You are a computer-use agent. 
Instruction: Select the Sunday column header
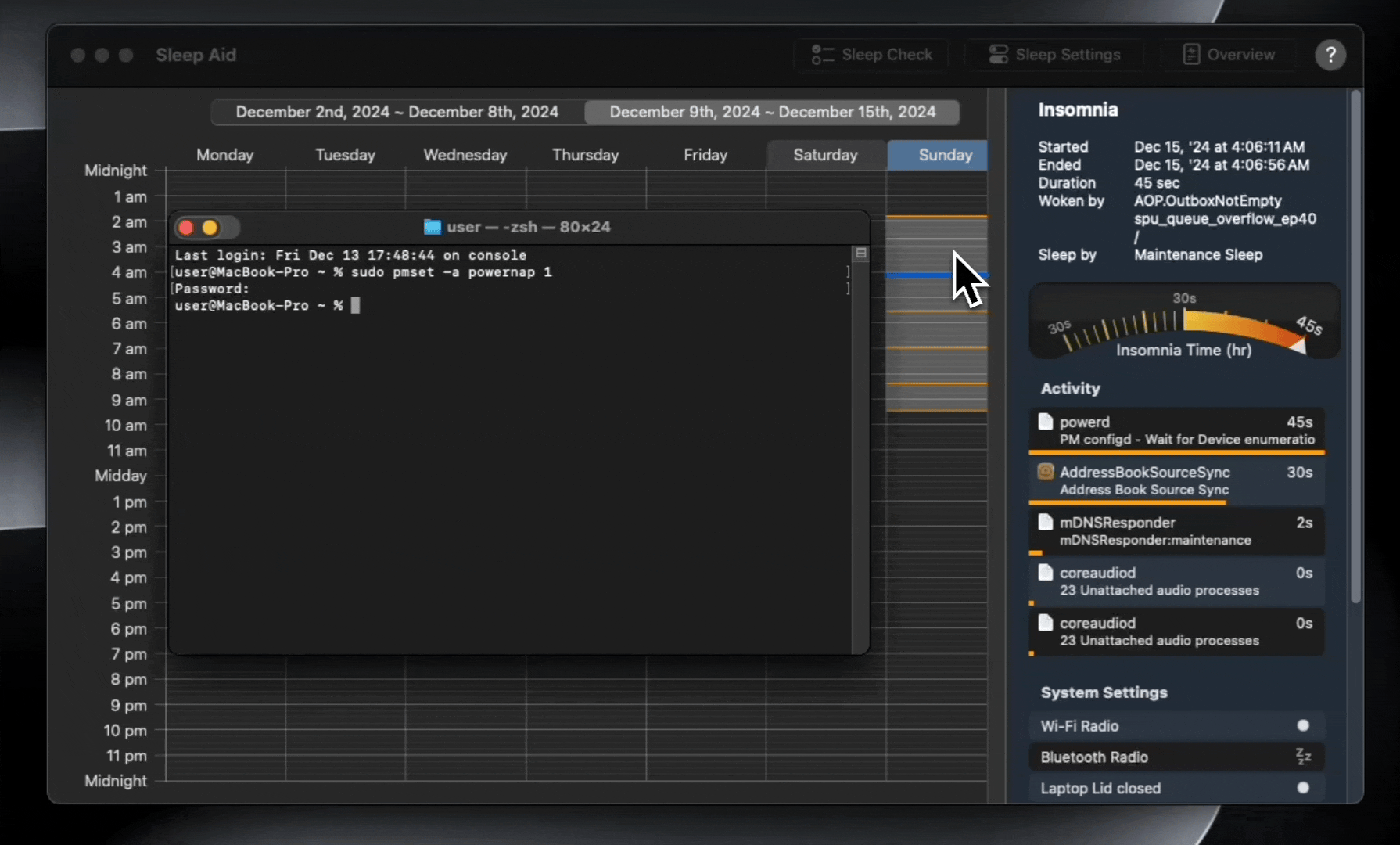coord(945,155)
